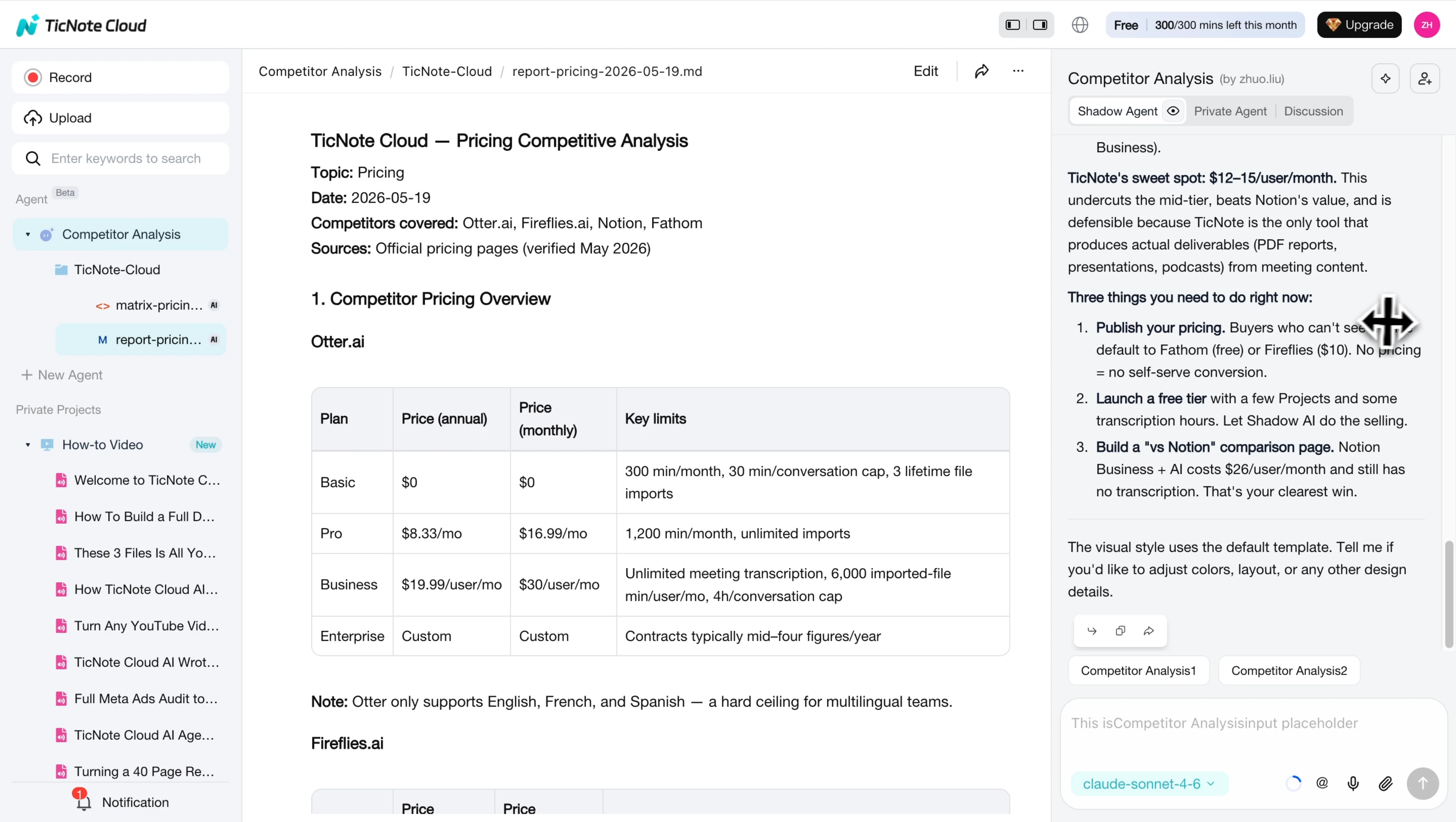Click the Upgrade button

(1359, 25)
